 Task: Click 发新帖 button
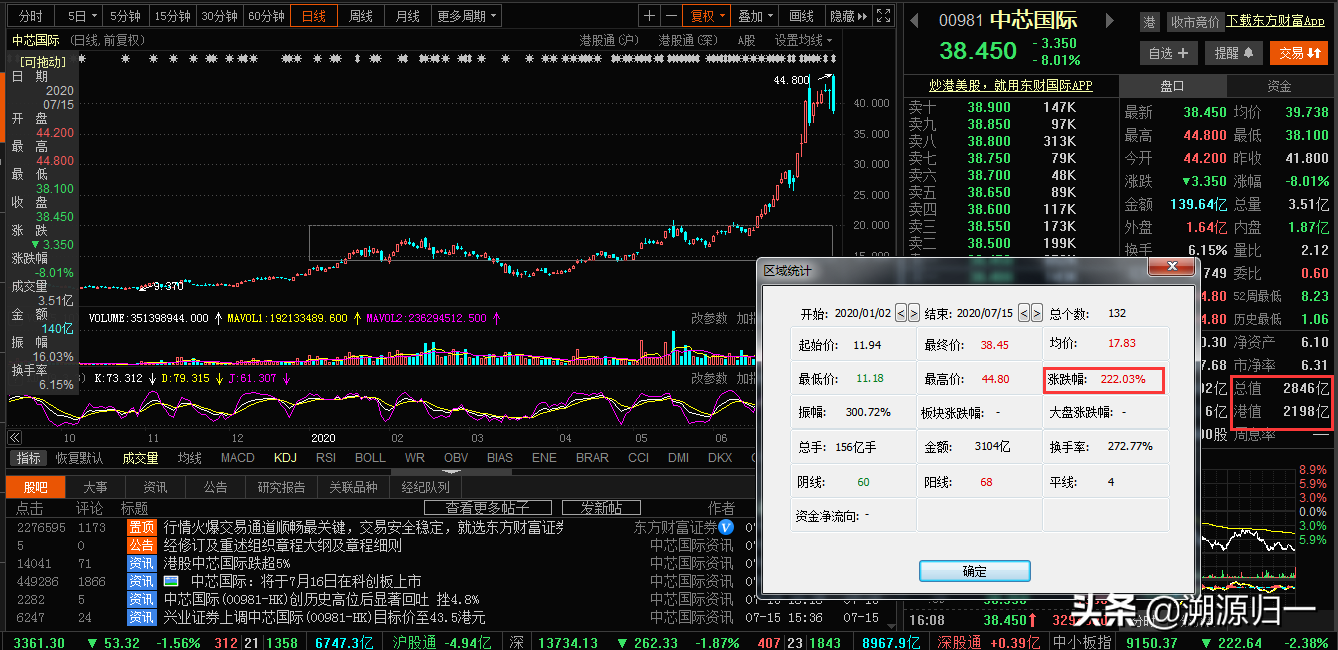click(601, 508)
